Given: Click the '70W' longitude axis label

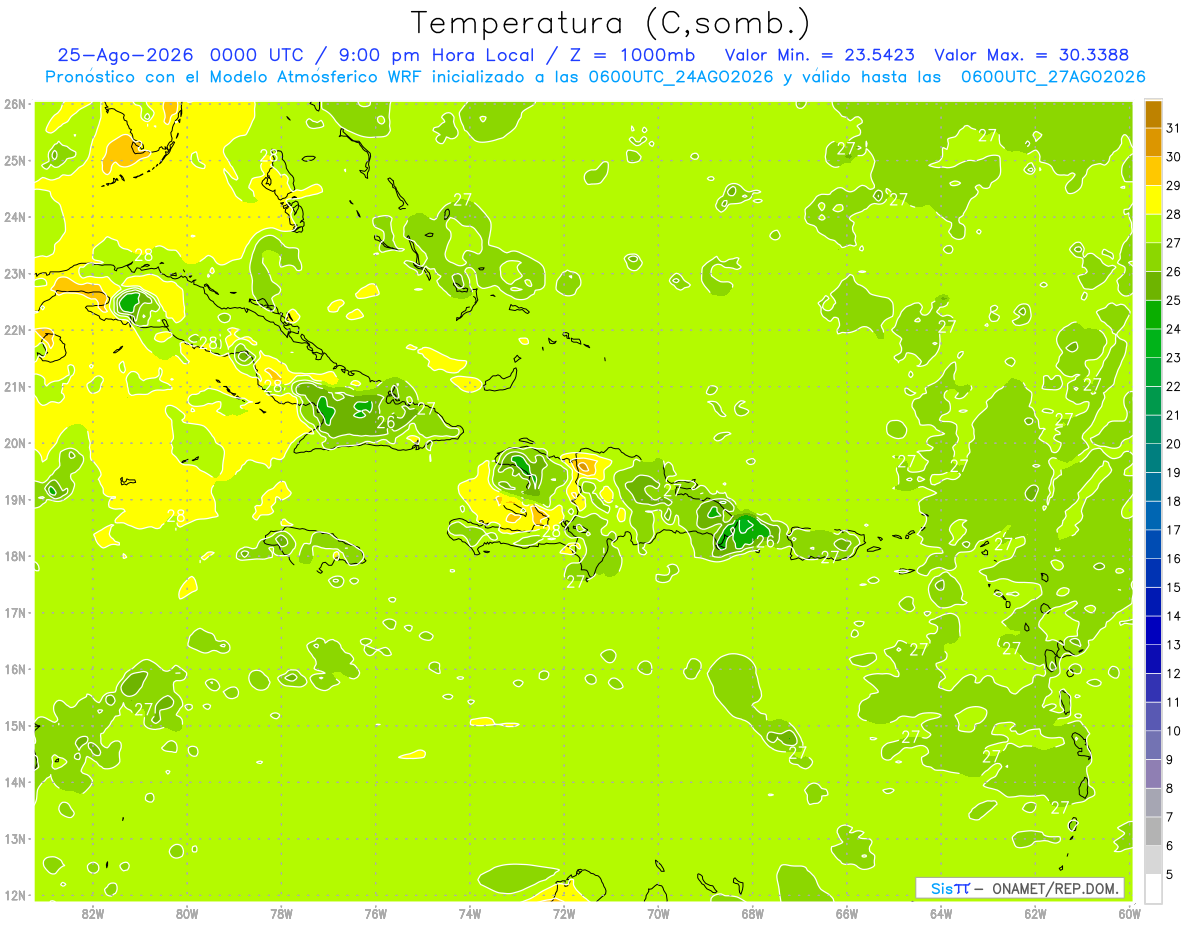Looking at the screenshot, I should 658,913.
